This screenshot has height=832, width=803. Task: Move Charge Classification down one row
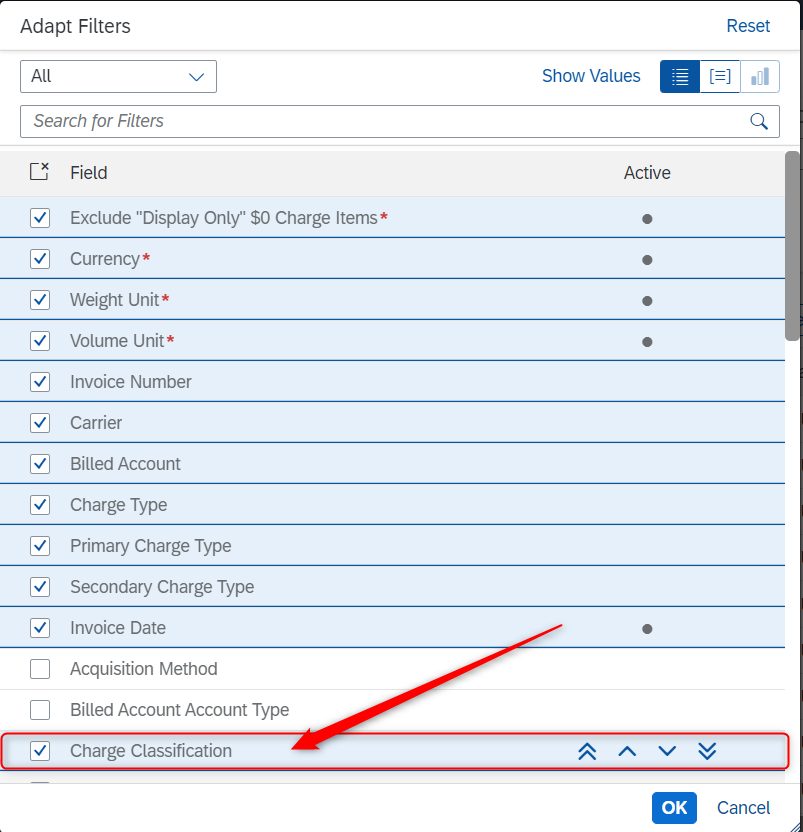pyautogui.click(x=667, y=751)
